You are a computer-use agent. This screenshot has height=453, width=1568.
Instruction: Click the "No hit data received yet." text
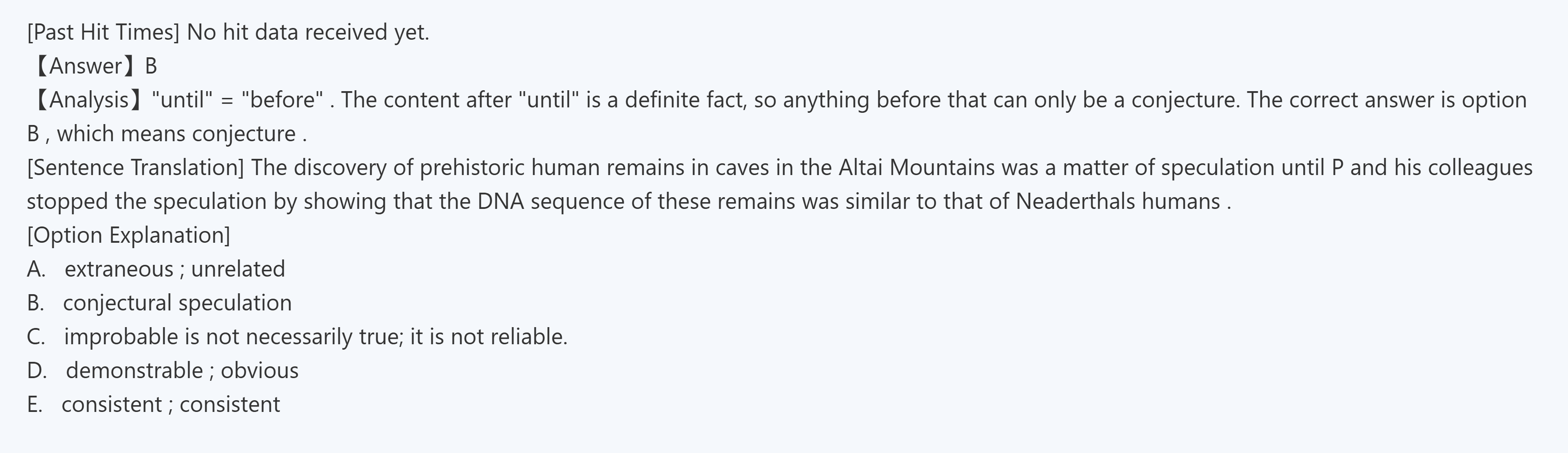pos(308,32)
